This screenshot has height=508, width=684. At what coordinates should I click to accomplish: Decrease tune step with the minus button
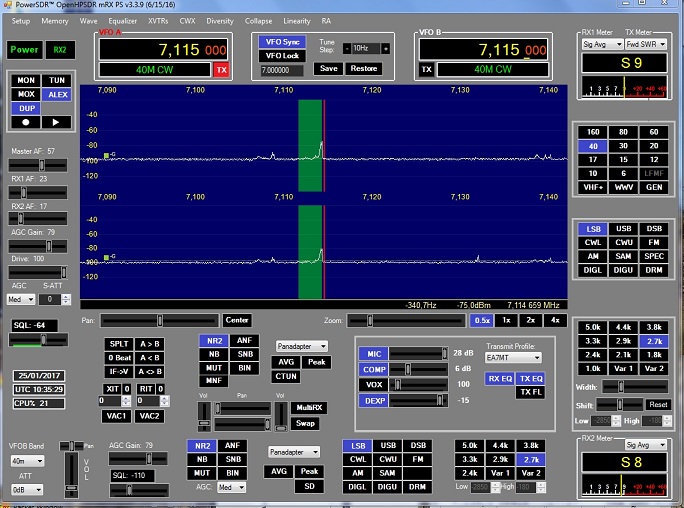pos(347,48)
